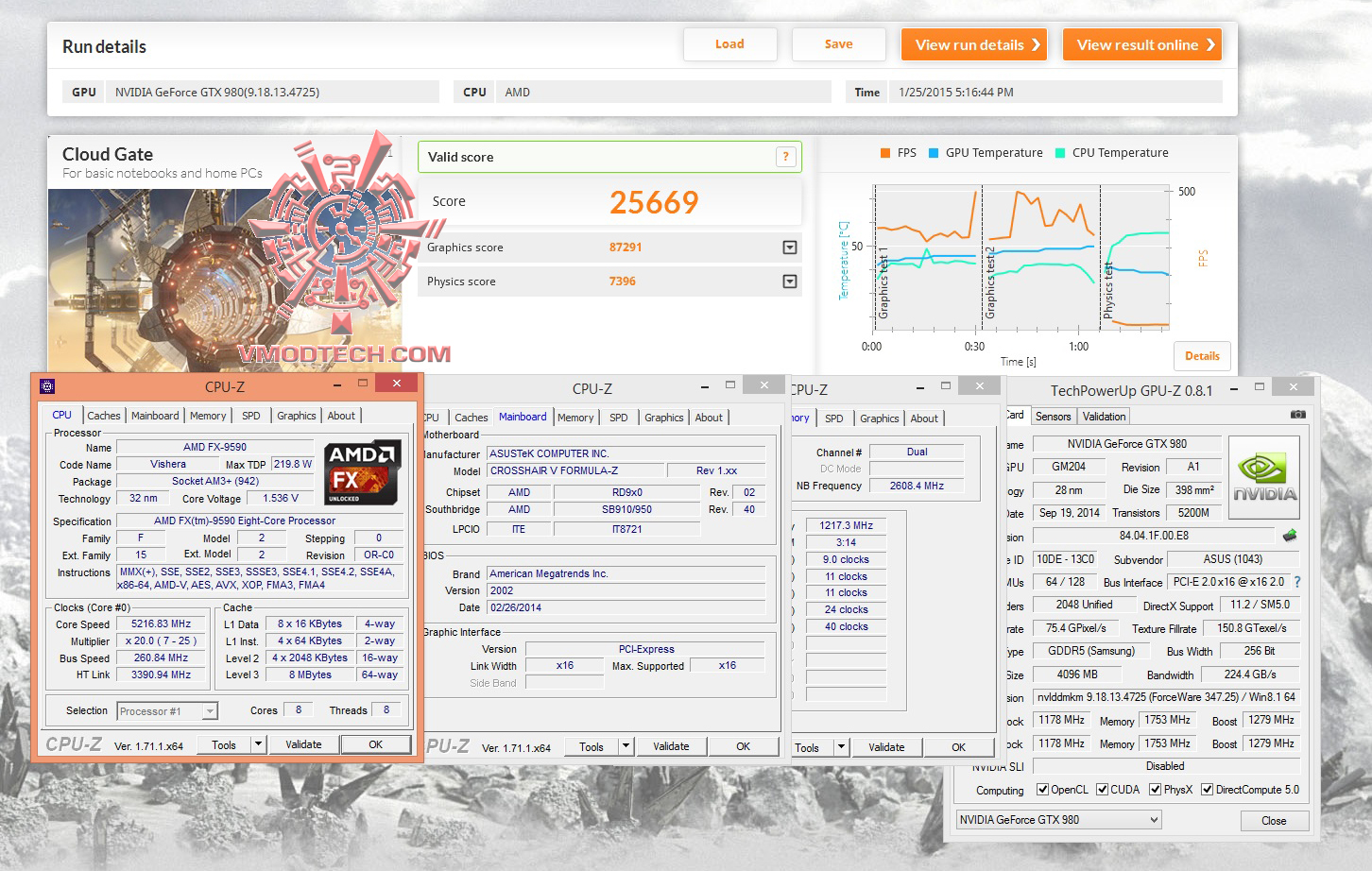Take a GPU-Z screenshot with the camera icon
Image resolution: width=1372 pixels, height=871 pixels.
pos(1298,415)
